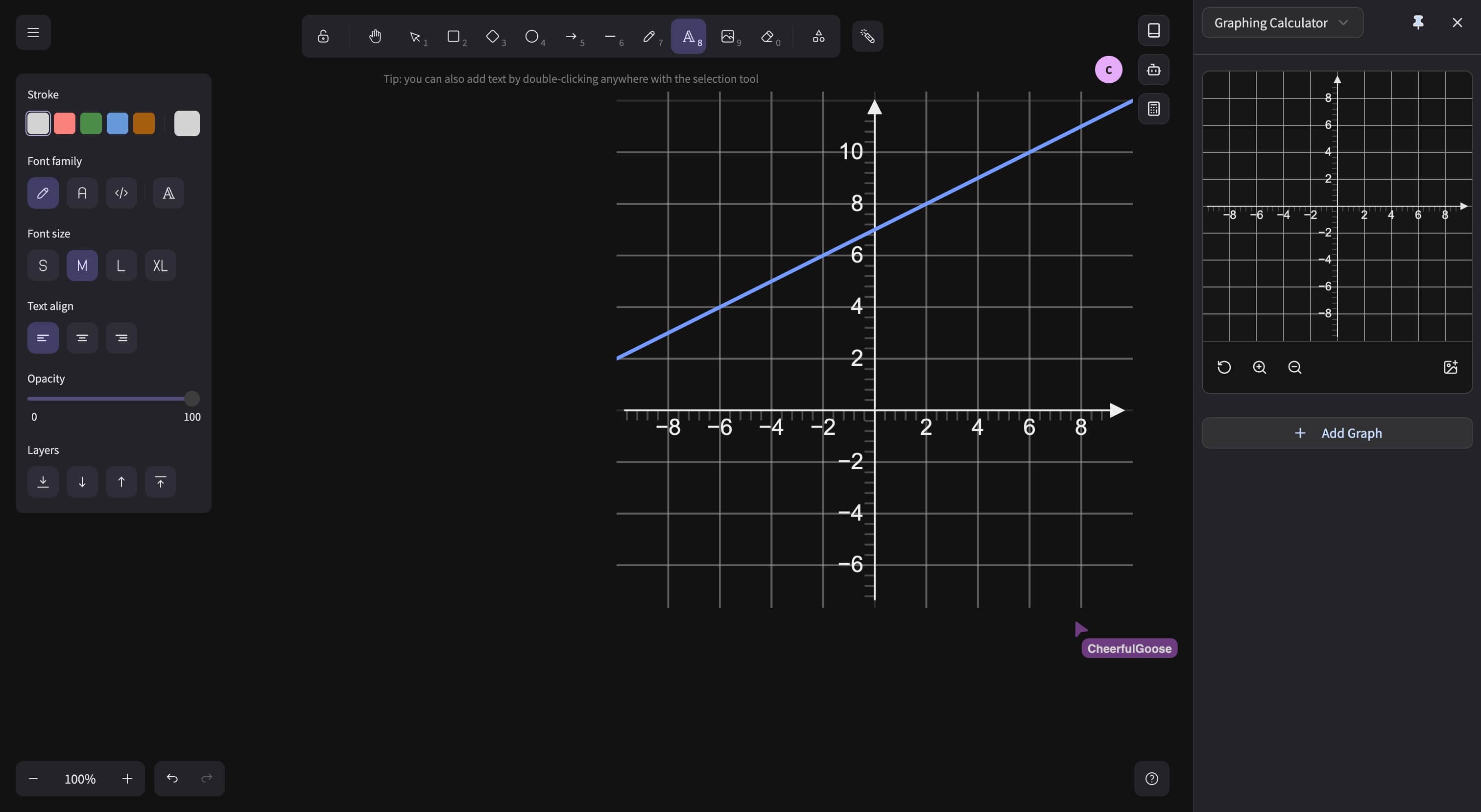Open the Graphing Calculator dropdown
Viewport: 1481px width, 812px height.
click(1282, 23)
